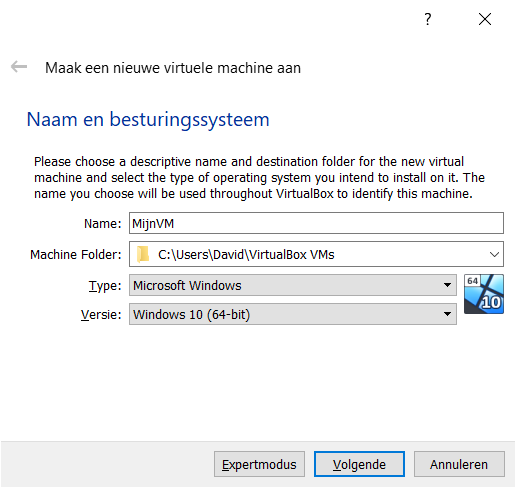Switch to Expertmodus
This screenshot has width=516, height=488.
(259, 464)
